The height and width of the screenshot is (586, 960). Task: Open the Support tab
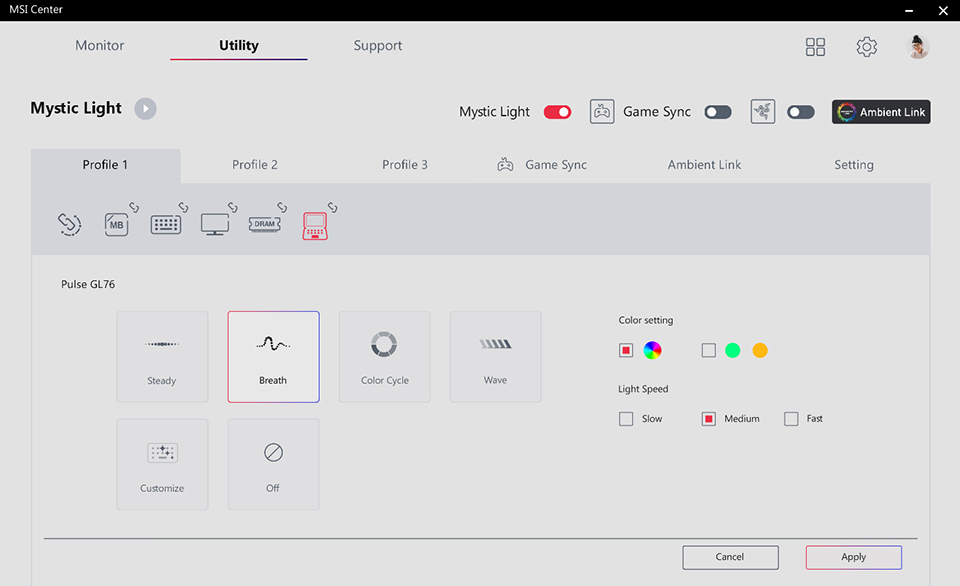[x=378, y=46]
